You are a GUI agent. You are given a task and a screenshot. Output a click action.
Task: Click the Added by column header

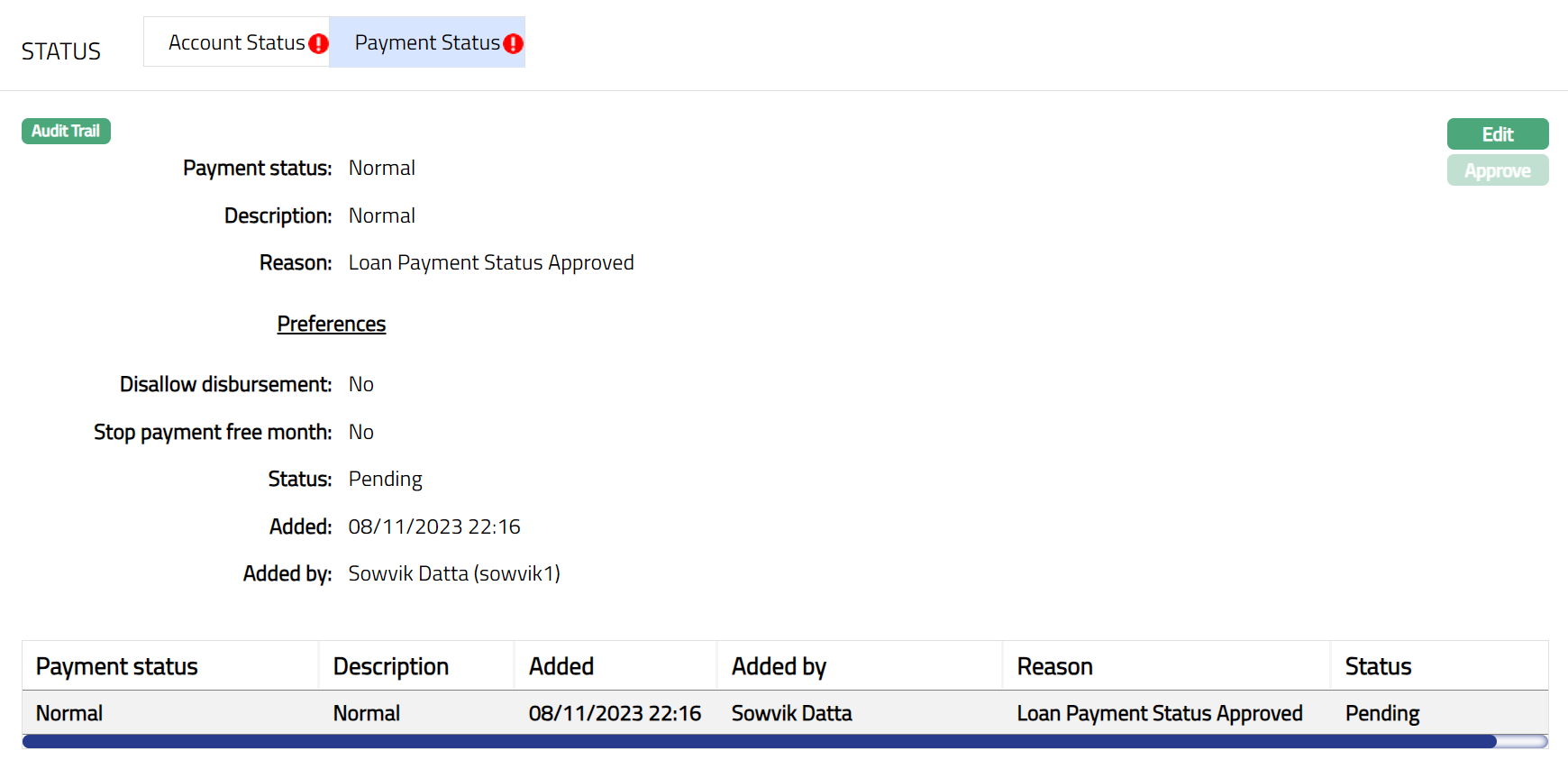pos(779,666)
